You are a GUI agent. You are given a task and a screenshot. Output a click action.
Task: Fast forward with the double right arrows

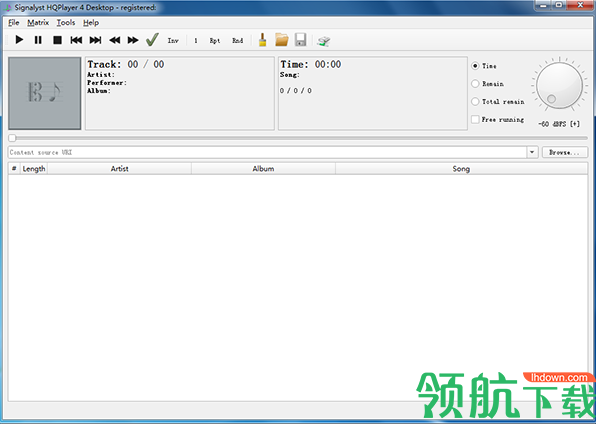click(133, 40)
